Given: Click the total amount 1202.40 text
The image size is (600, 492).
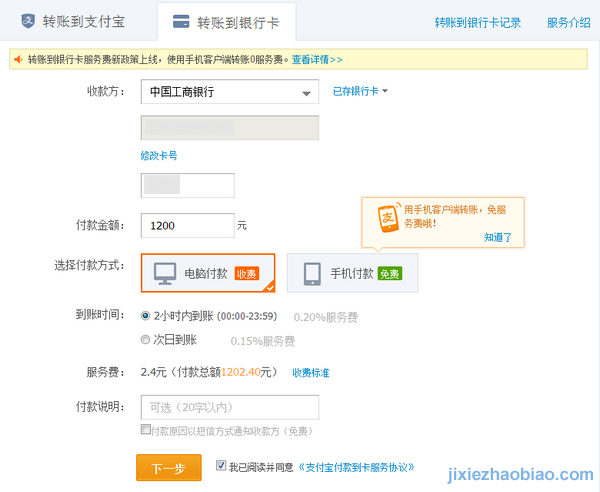Looking at the screenshot, I should pos(241,372).
